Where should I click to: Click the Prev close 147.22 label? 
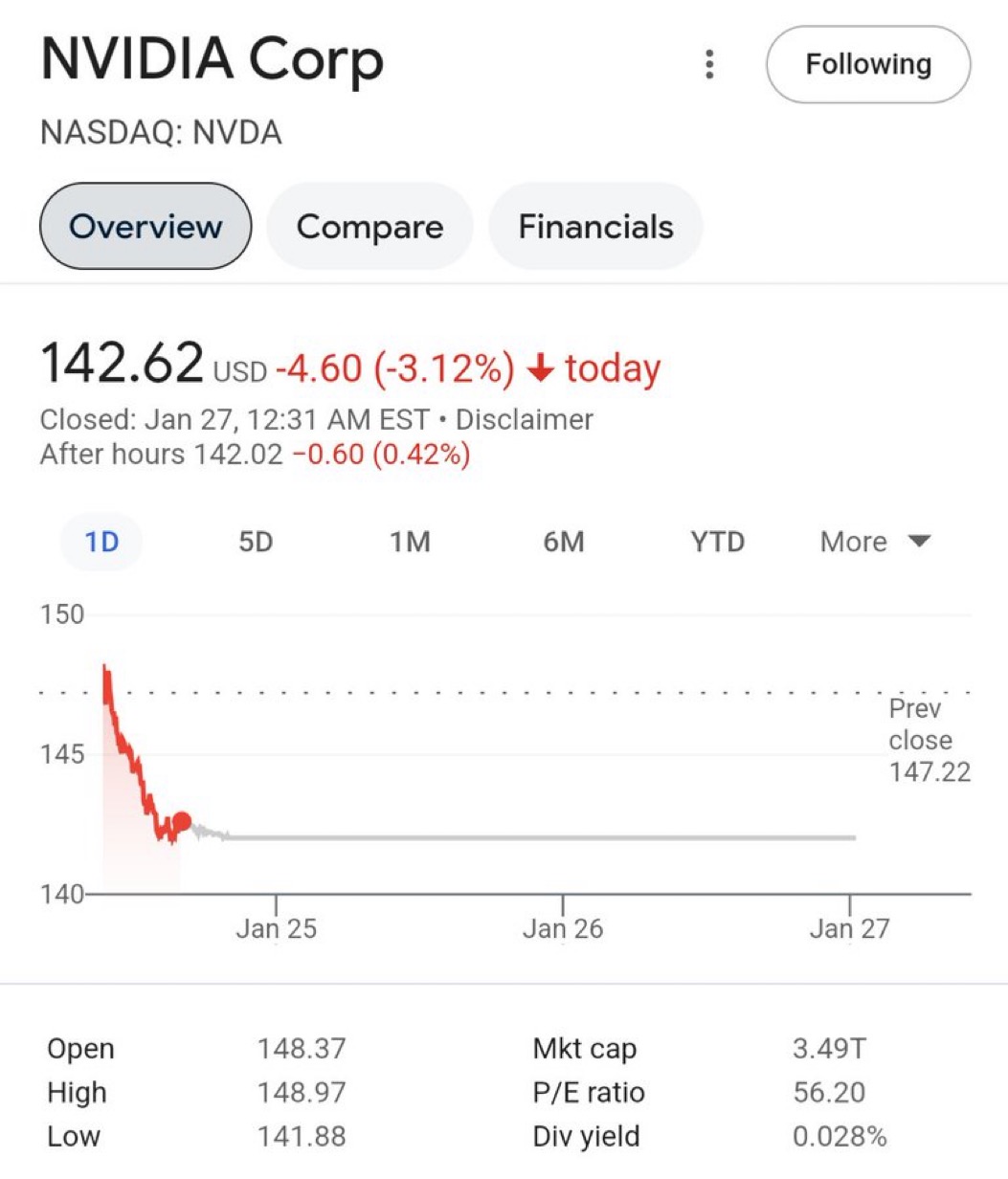(x=929, y=740)
